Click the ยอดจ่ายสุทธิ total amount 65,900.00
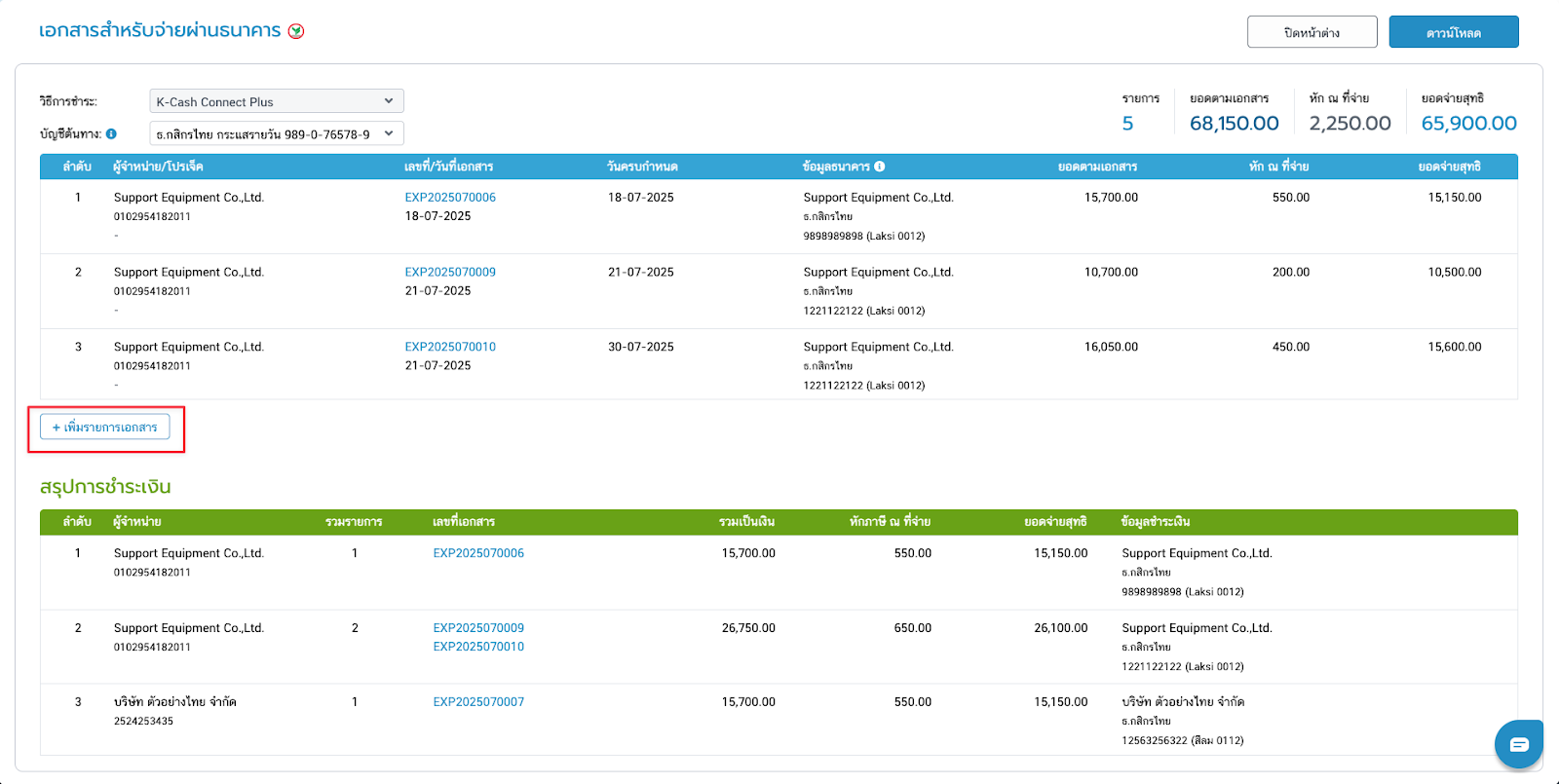The width and height of the screenshot is (1559, 784). (1468, 124)
